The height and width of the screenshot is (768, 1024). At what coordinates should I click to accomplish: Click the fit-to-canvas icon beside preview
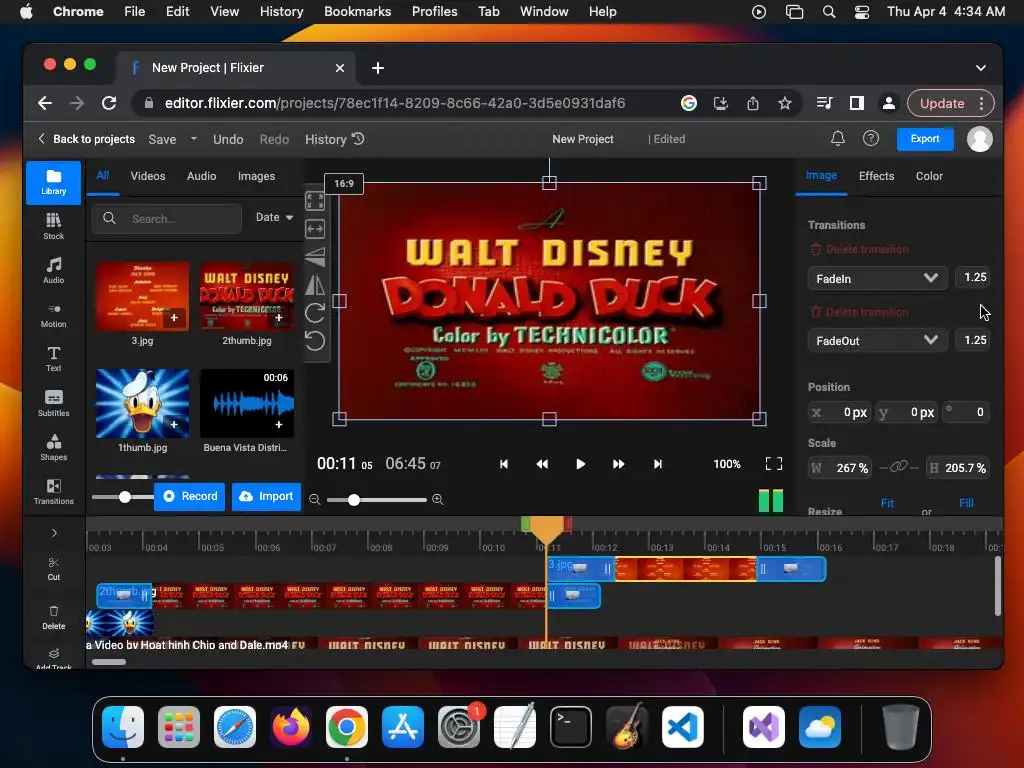point(315,200)
